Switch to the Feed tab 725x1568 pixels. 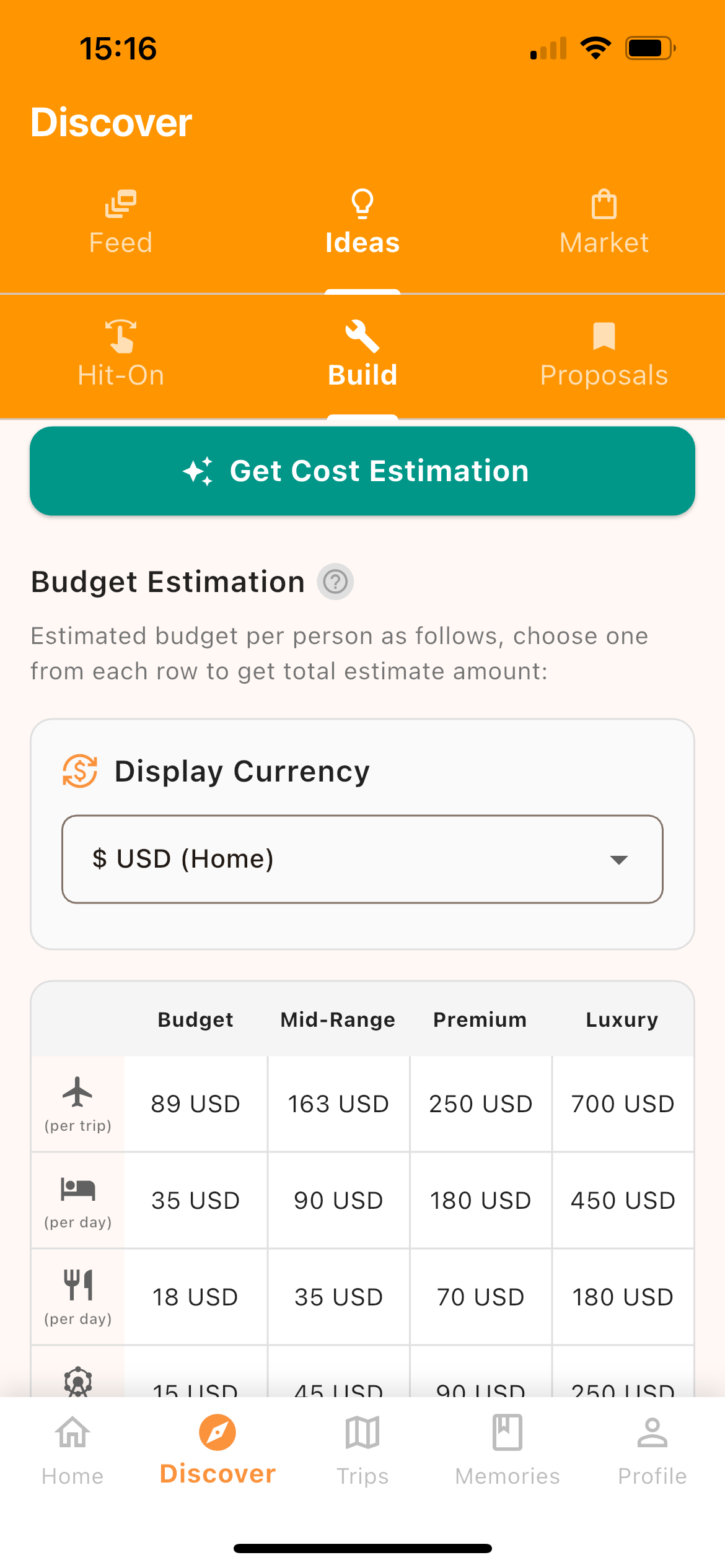coord(121,224)
